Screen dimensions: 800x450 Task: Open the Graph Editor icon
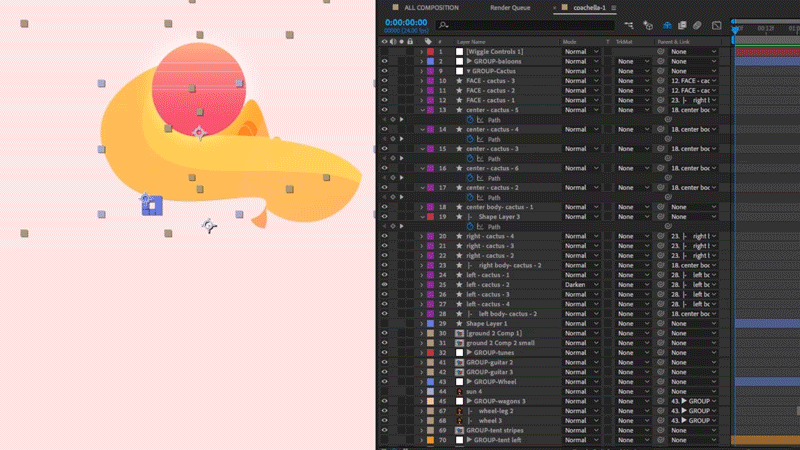pyautogui.click(x=716, y=25)
